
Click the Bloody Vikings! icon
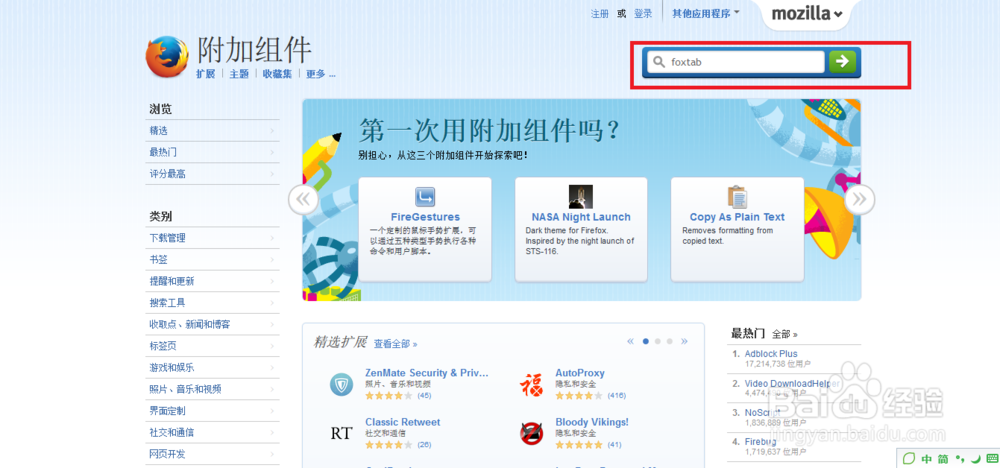[531, 434]
